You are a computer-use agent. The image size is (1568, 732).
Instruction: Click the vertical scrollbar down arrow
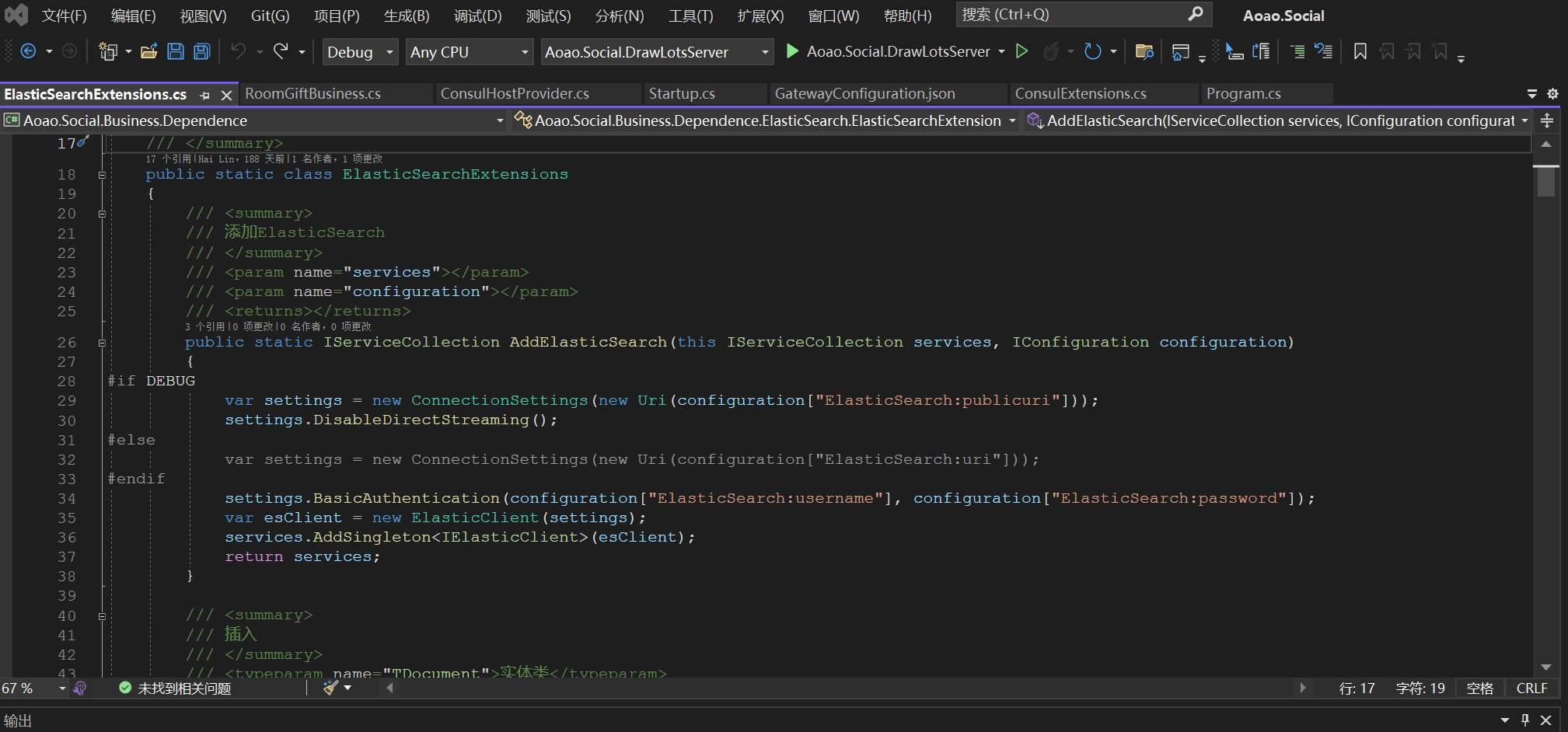click(1546, 668)
